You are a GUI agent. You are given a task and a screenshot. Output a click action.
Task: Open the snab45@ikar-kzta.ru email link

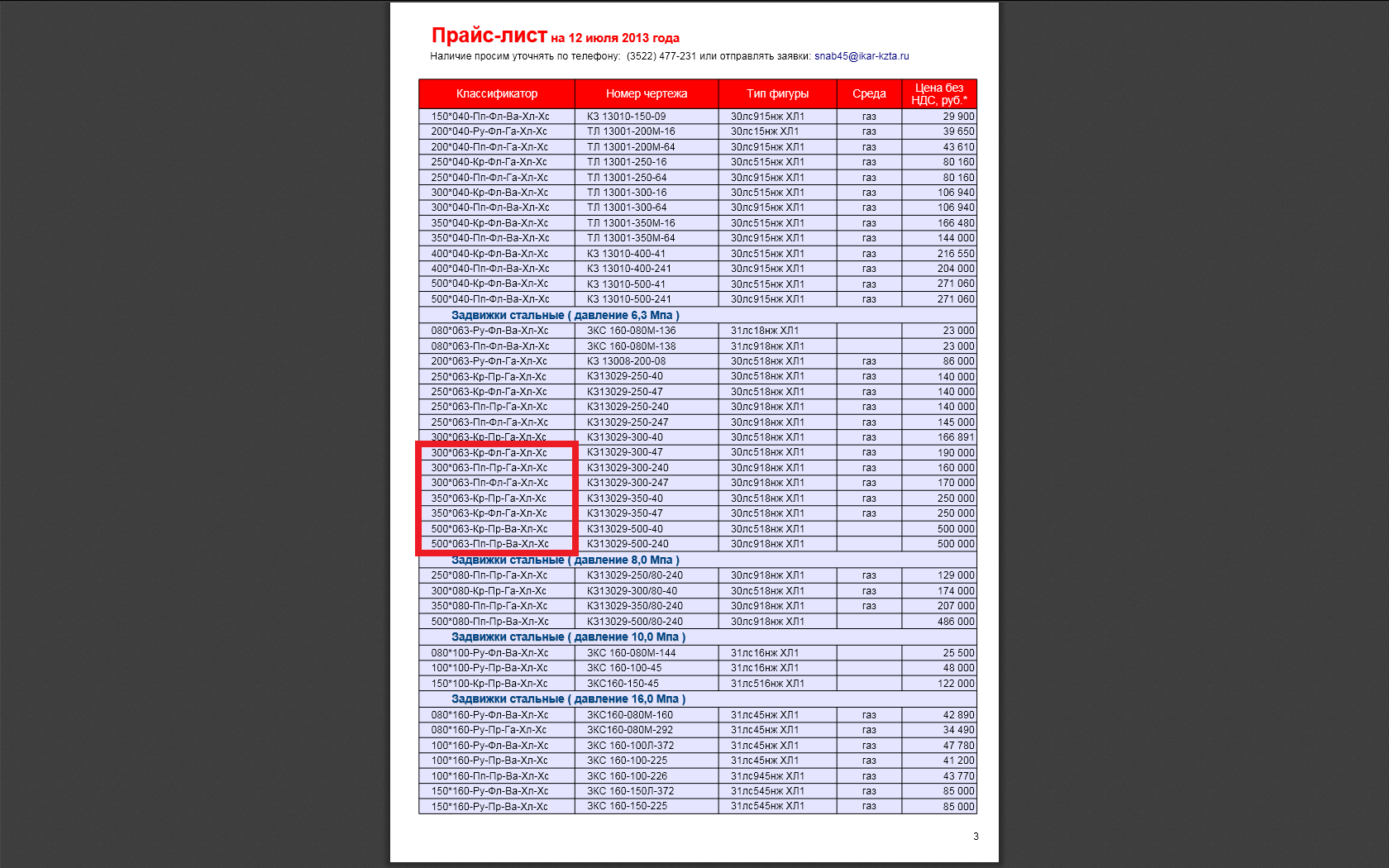point(861,56)
